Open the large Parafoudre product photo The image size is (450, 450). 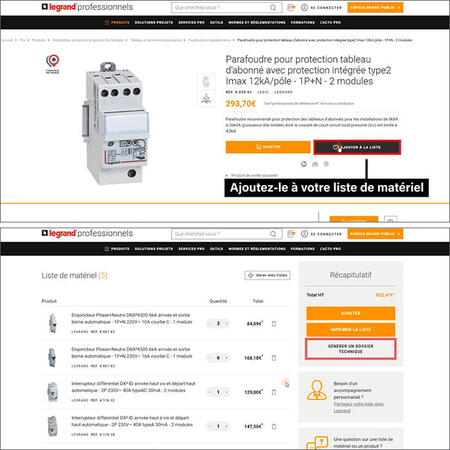point(115,123)
